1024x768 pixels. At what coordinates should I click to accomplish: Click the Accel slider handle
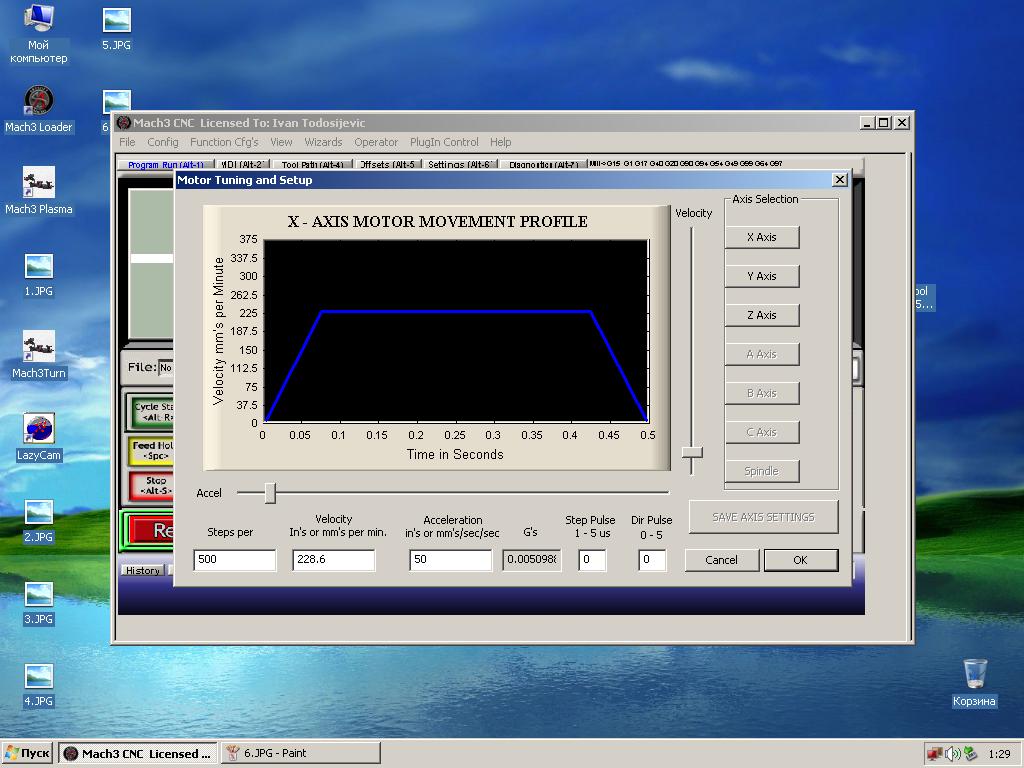(270, 492)
